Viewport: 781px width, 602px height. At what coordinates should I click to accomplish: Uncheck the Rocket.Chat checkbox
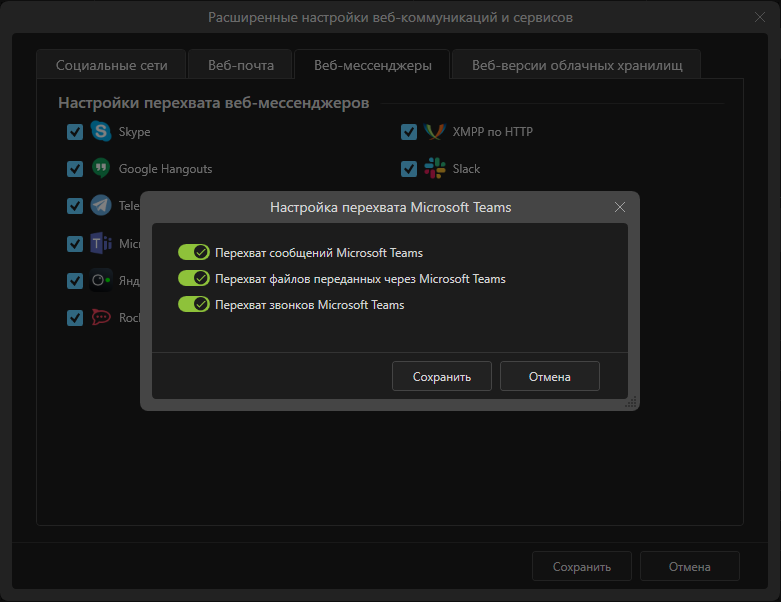point(75,318)
